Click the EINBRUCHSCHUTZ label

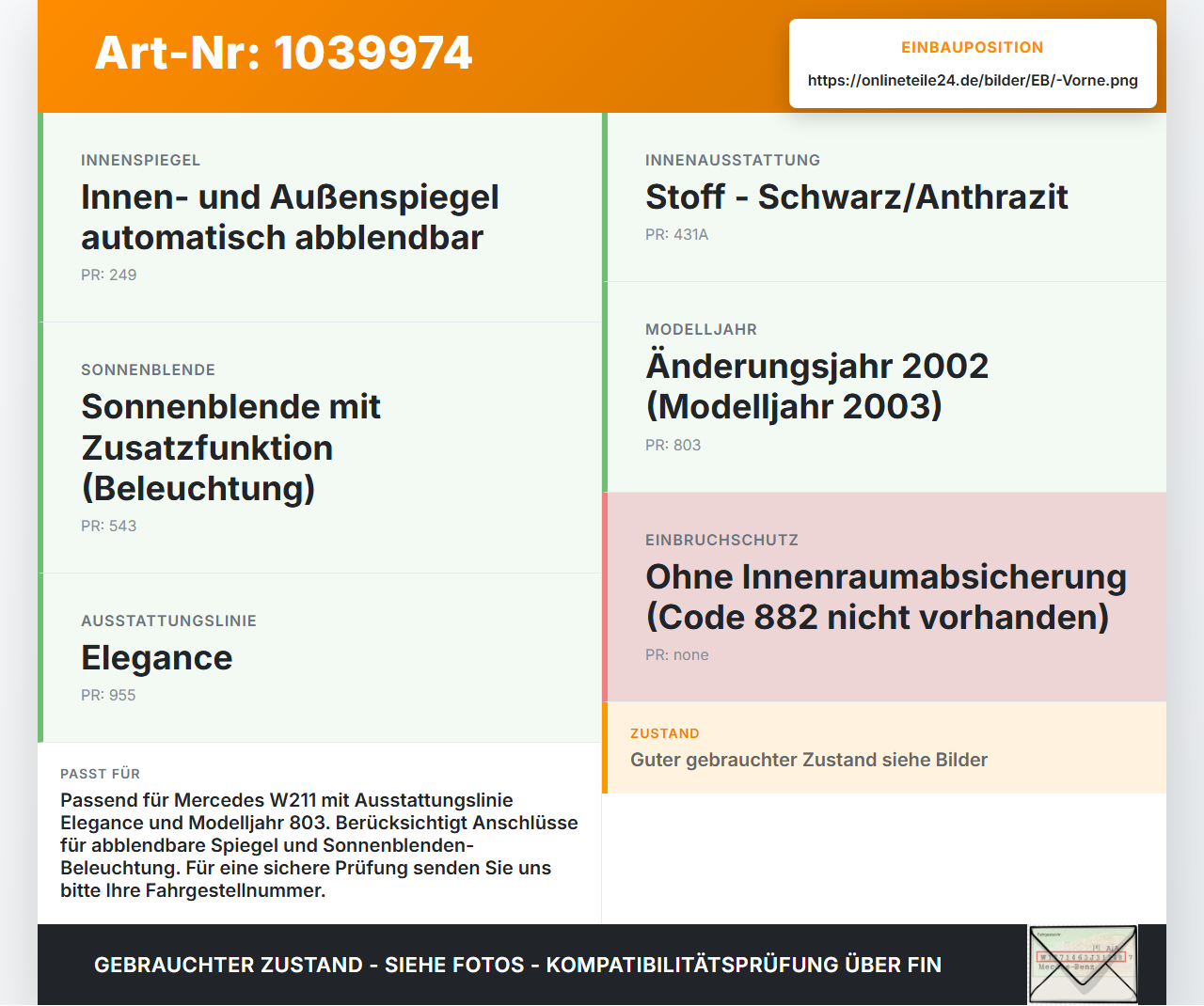tap(722, 540)
